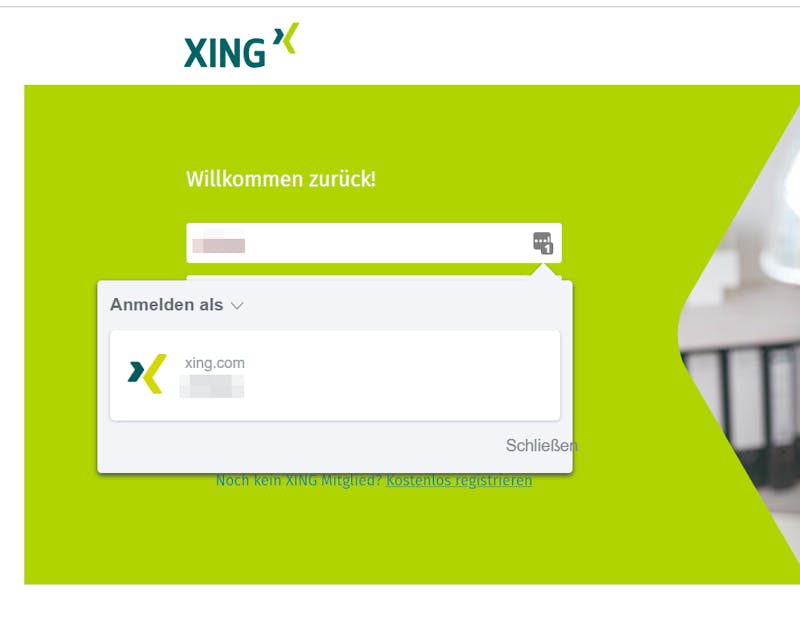Open the Kostenlos registrieren link

[x=459, y=480]
